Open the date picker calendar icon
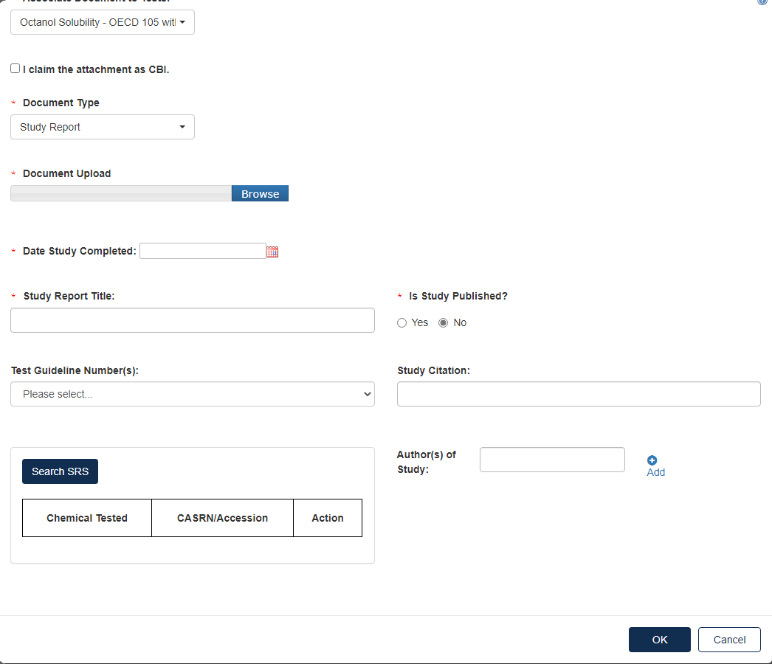Image resolution: width=772 pixels, height=664 pixels. coord(272,252)
